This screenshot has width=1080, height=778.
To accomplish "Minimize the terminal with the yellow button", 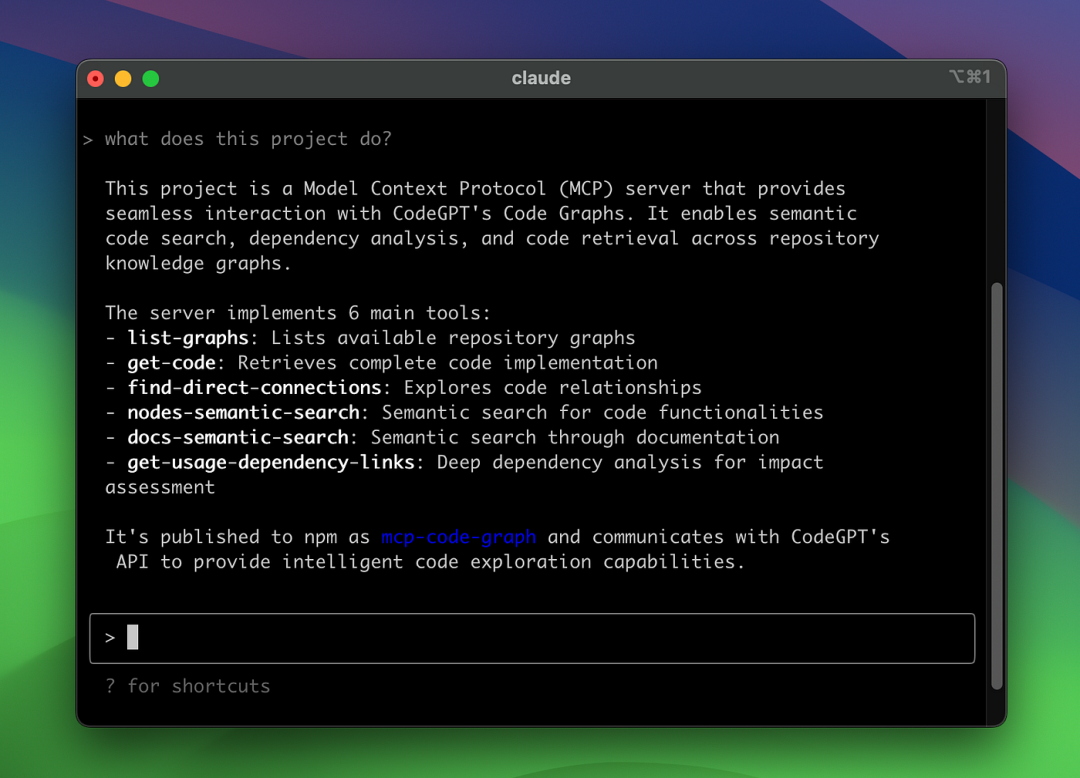I will click(x=123, y=79).
